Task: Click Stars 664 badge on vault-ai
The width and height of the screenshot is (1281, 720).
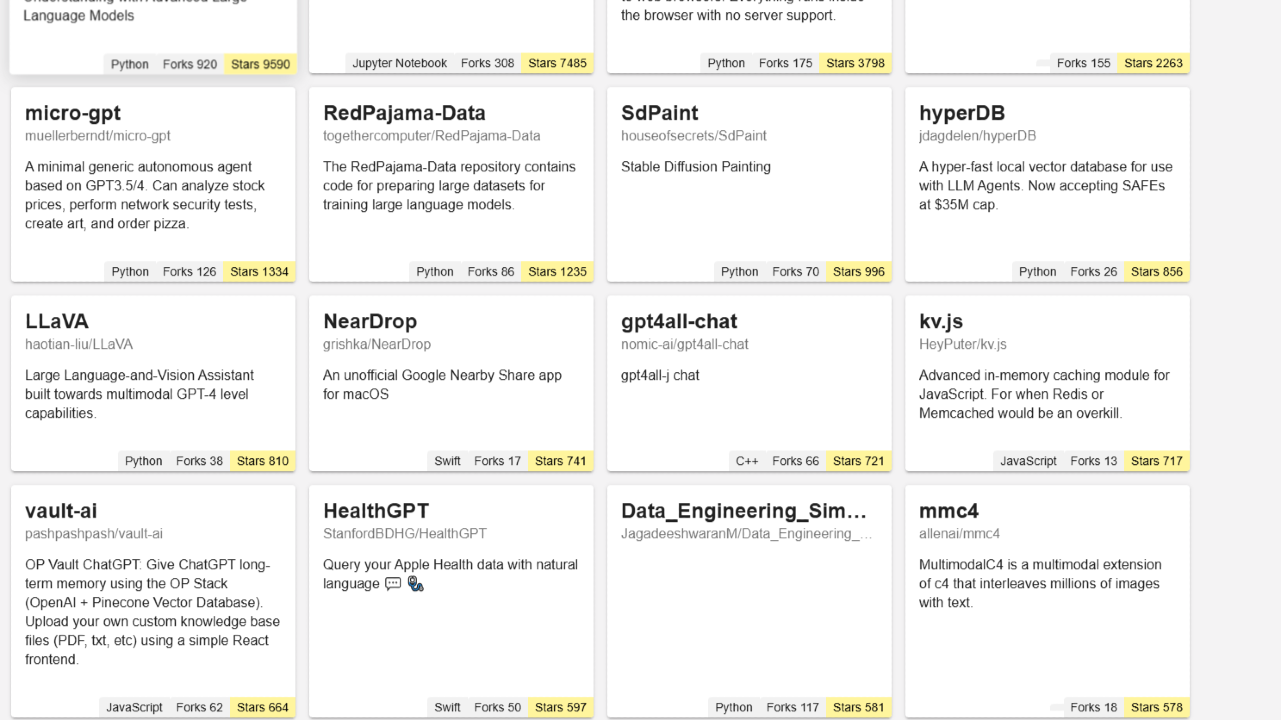Action: tap(263, 707)
